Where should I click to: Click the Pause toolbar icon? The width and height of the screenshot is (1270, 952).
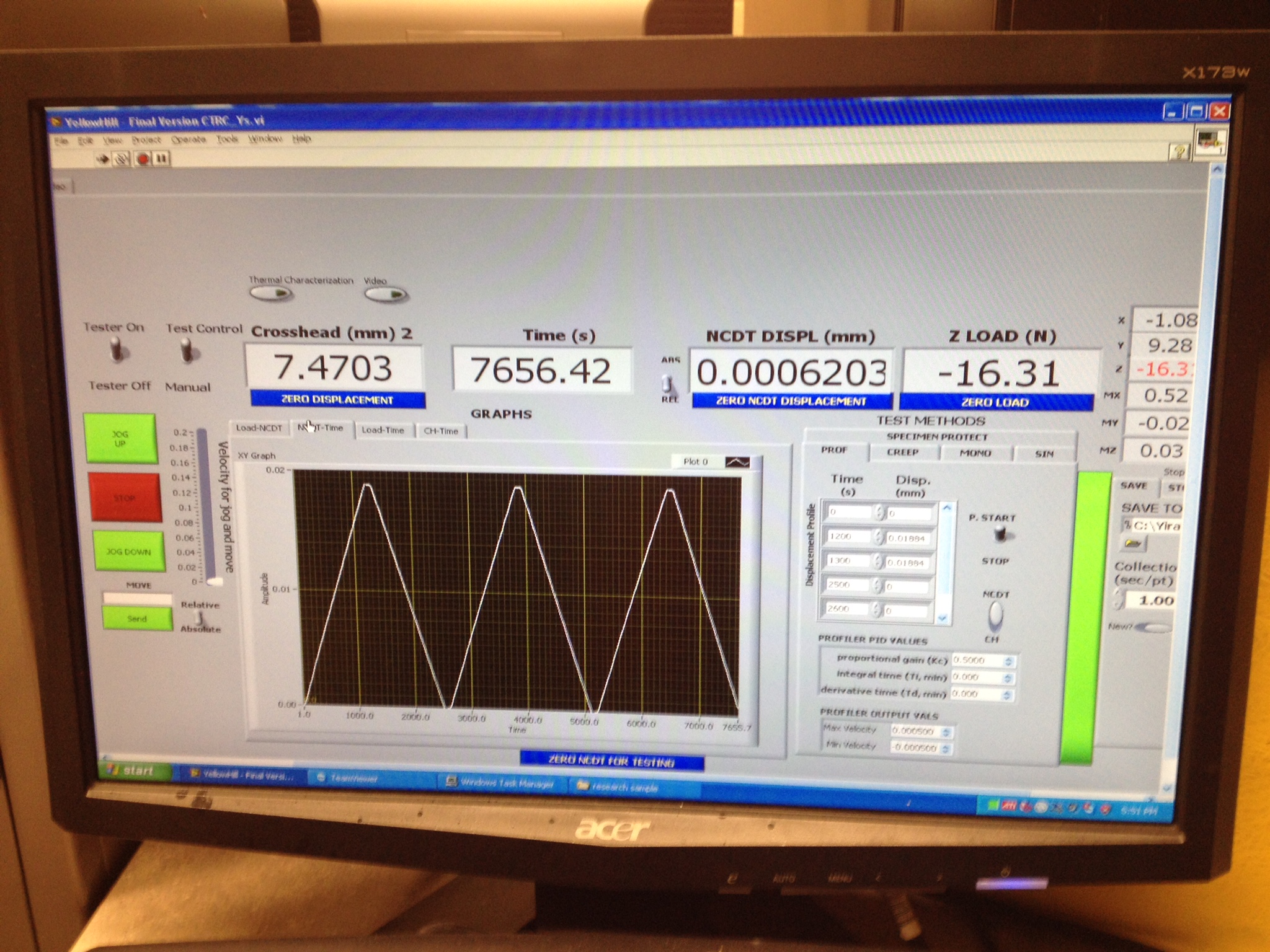[x=161, y=159]
